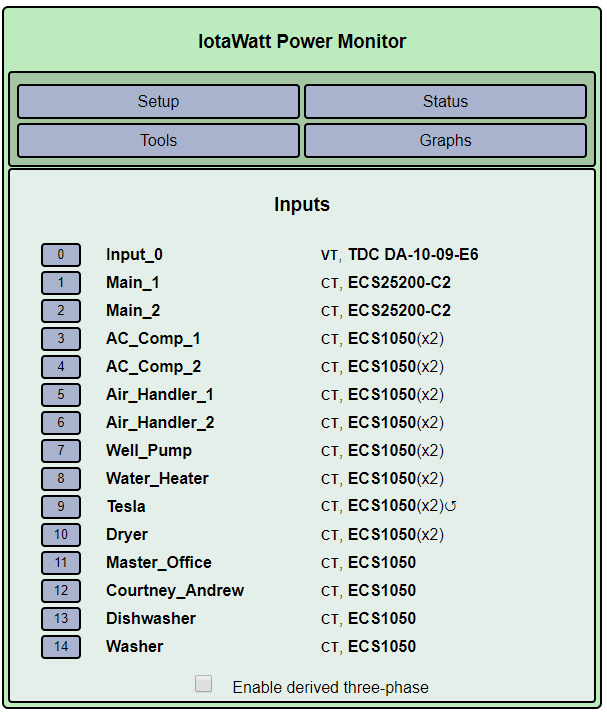Screen dimensions: 607x715
Task: Click the TDC DA-10-09-E6 model text
Action: 413,254
